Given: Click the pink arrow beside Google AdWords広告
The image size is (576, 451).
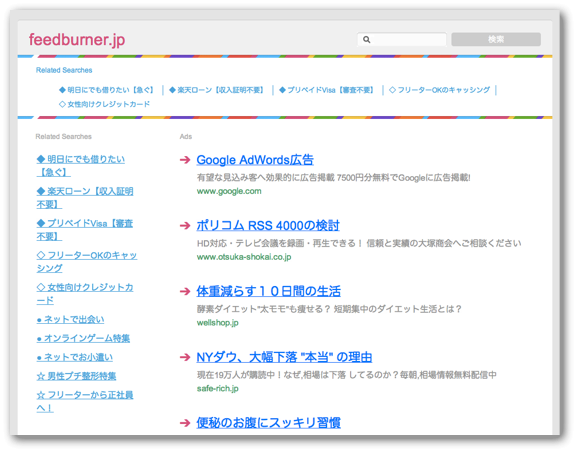Looking at the screenshot, I should point(185,160).
